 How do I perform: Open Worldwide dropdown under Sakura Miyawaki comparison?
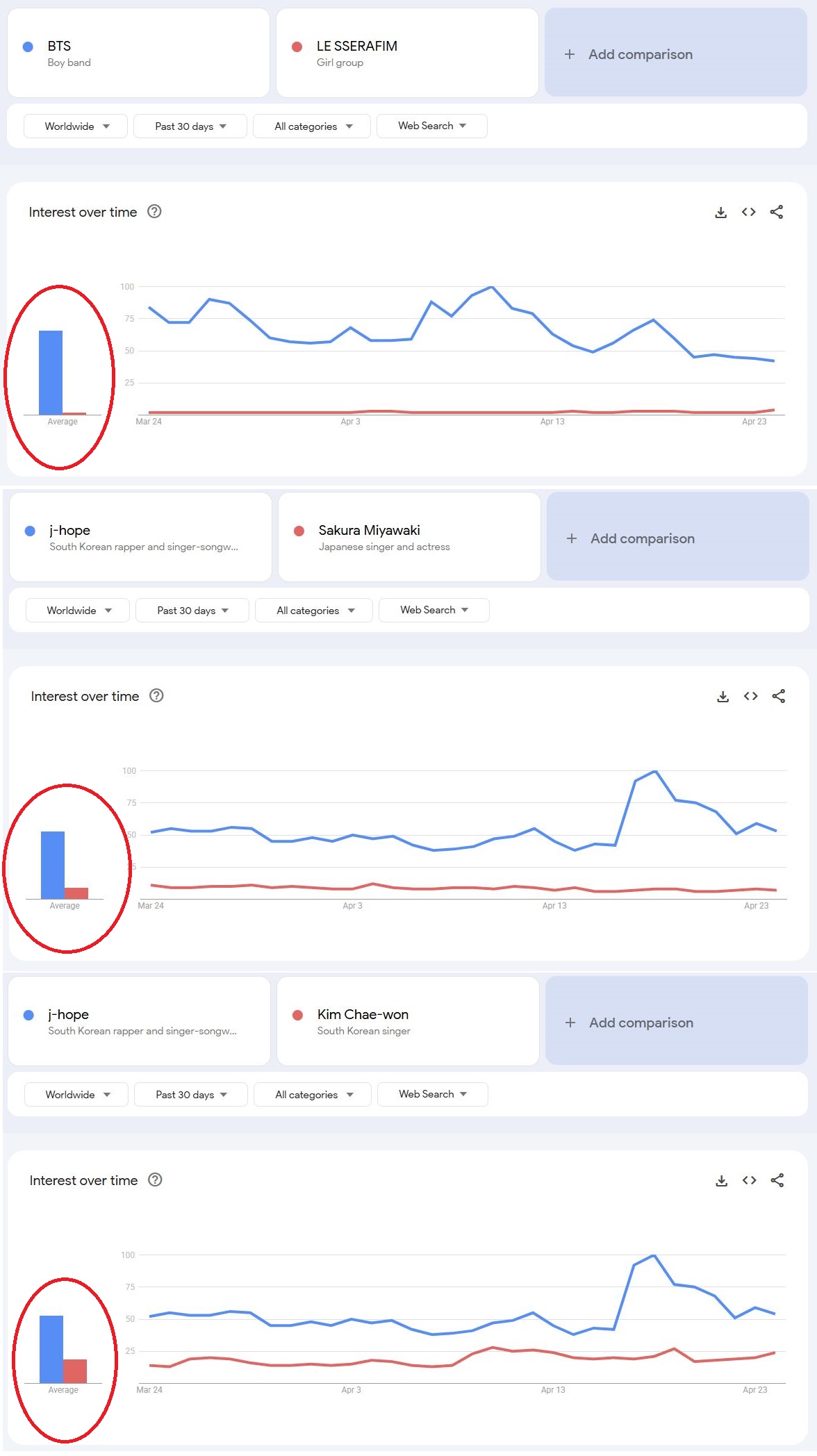[x=78, y=611]
